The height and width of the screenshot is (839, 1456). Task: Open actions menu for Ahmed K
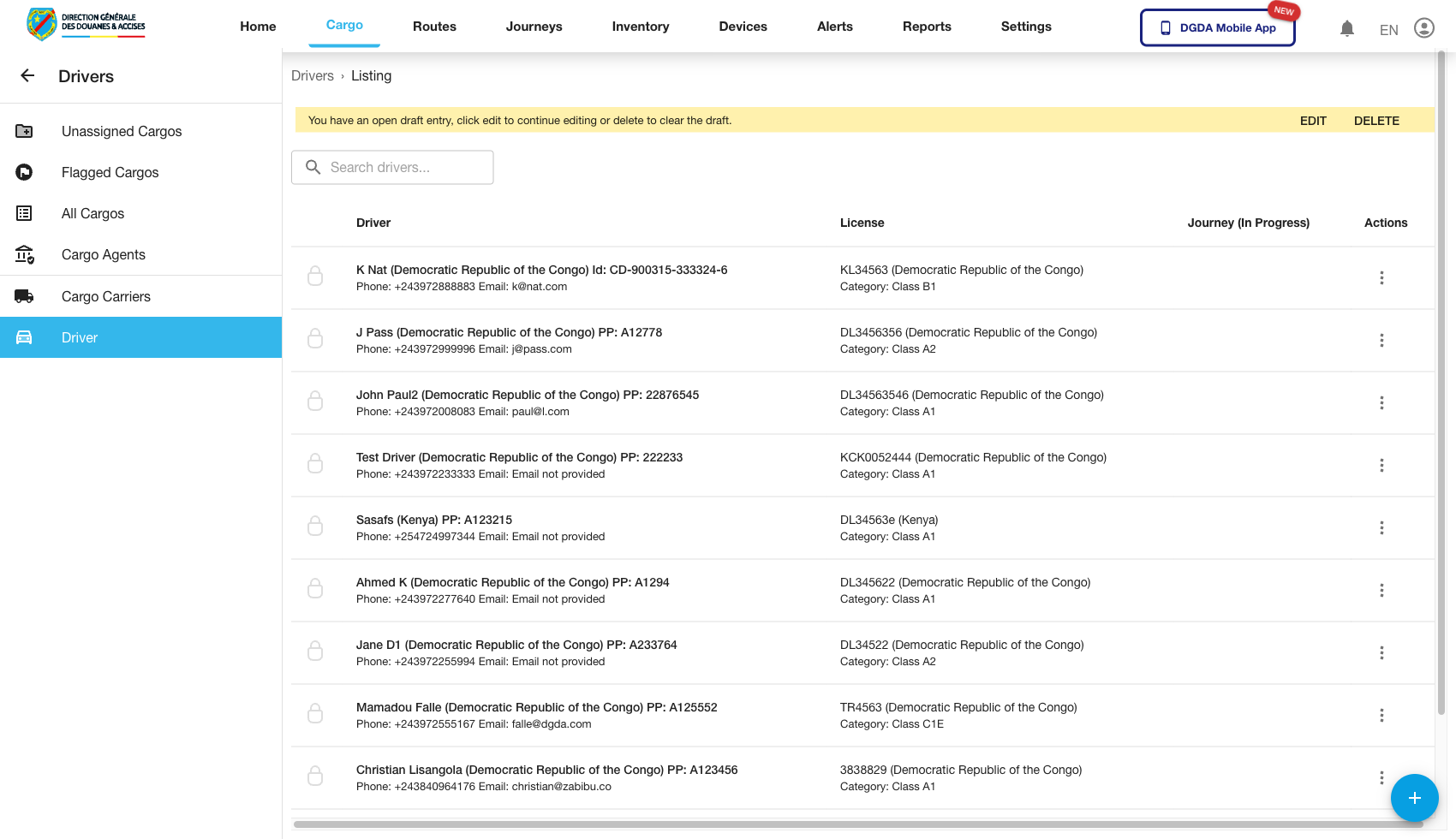pos(1381,591)
